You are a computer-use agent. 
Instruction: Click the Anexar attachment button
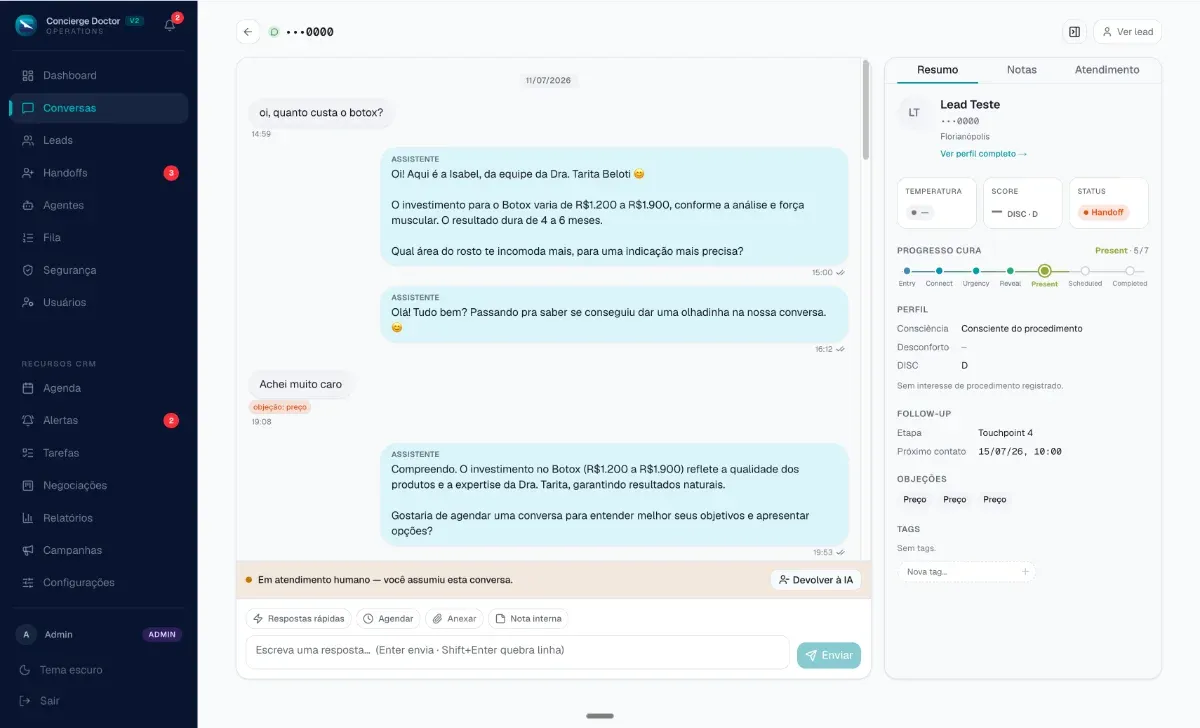454,619
